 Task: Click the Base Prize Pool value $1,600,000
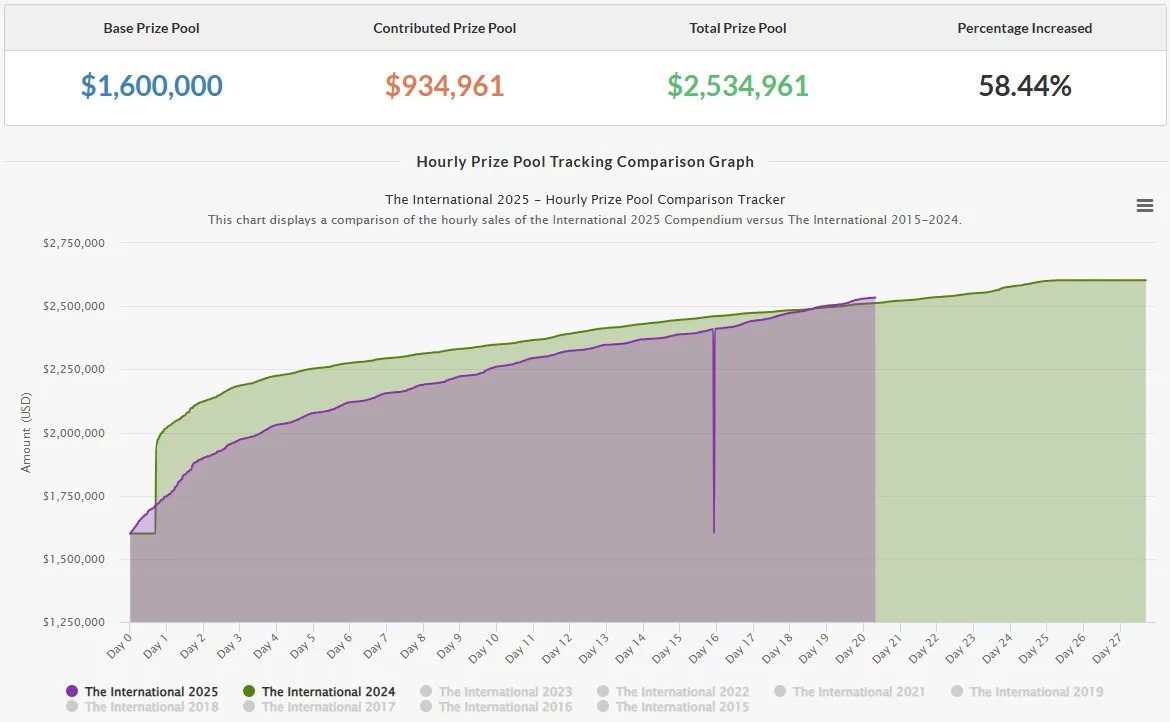pyautogui.click(x=151, y=86)
